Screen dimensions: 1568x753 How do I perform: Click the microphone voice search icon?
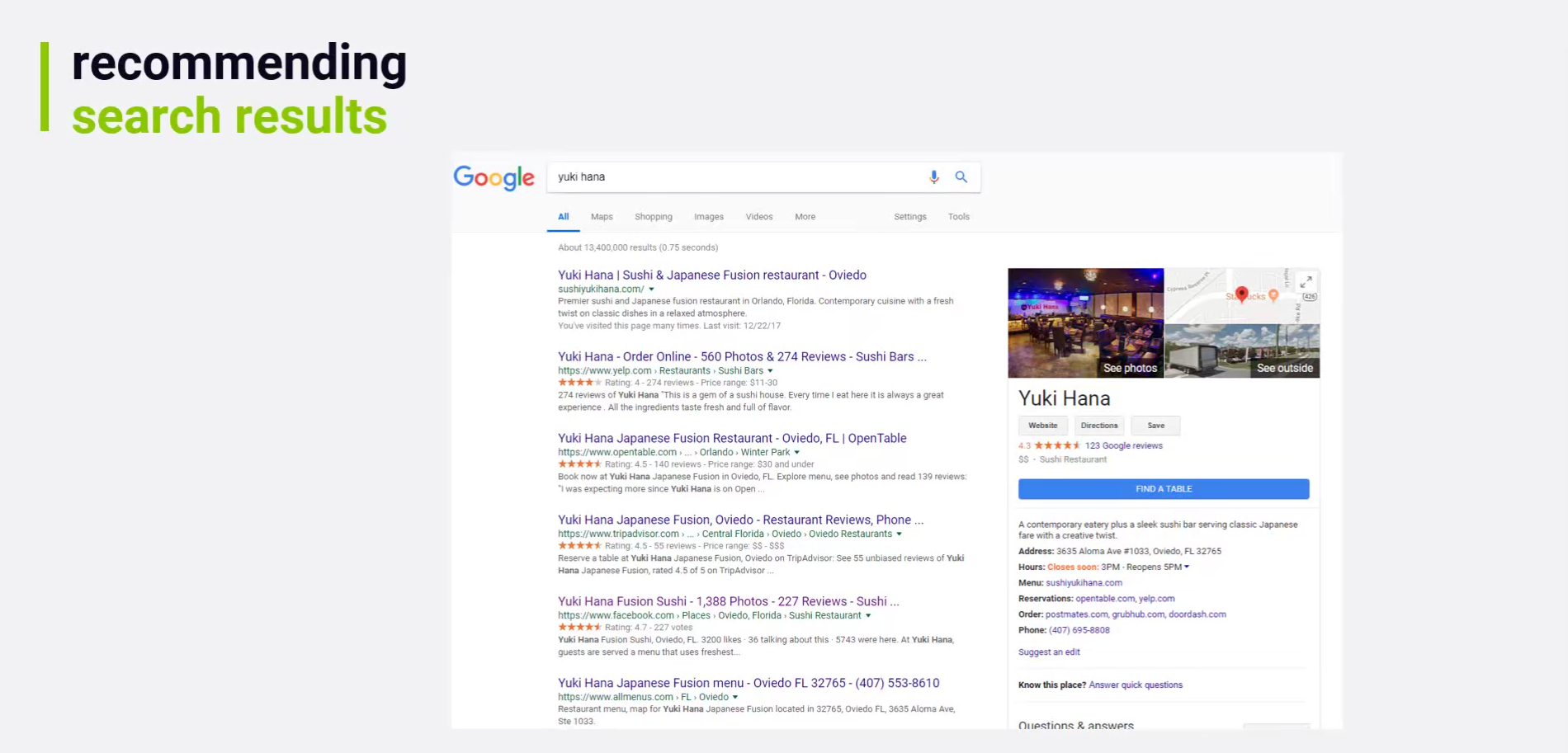click(x=933, y=176)
